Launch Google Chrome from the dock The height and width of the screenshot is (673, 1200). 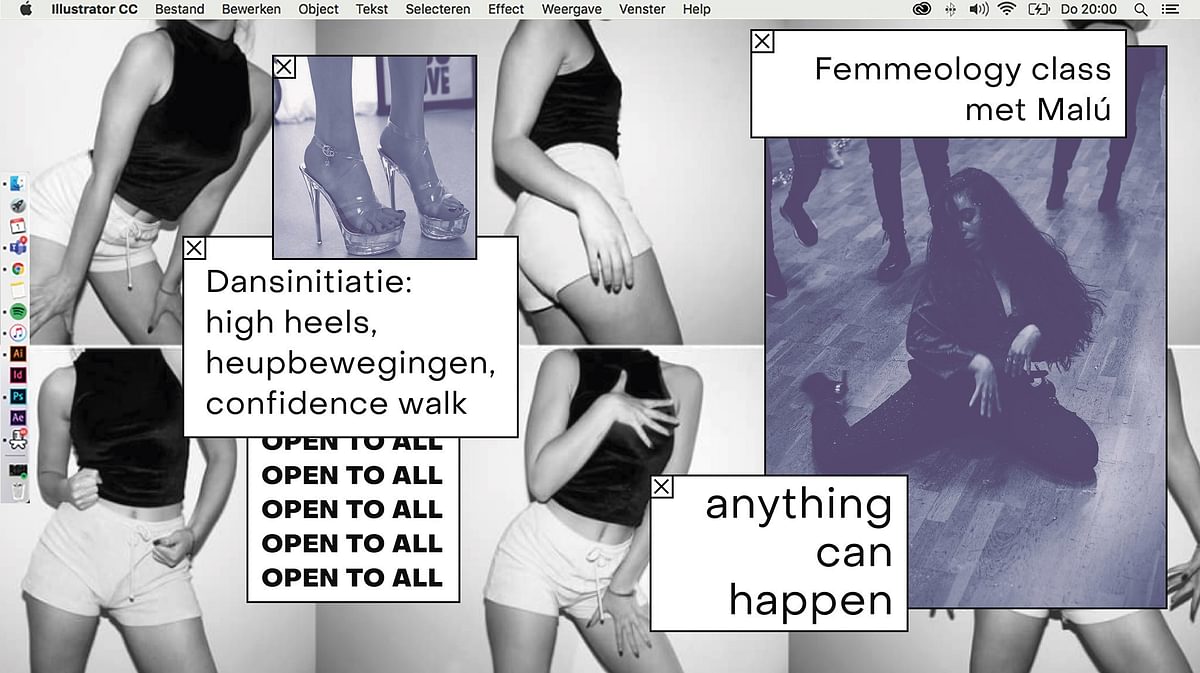[18, 269]
